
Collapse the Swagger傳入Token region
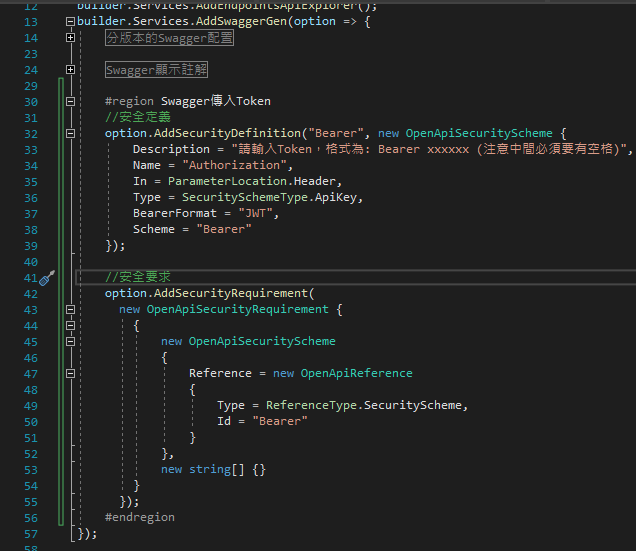pyautogui.click(x=70, y=102)
